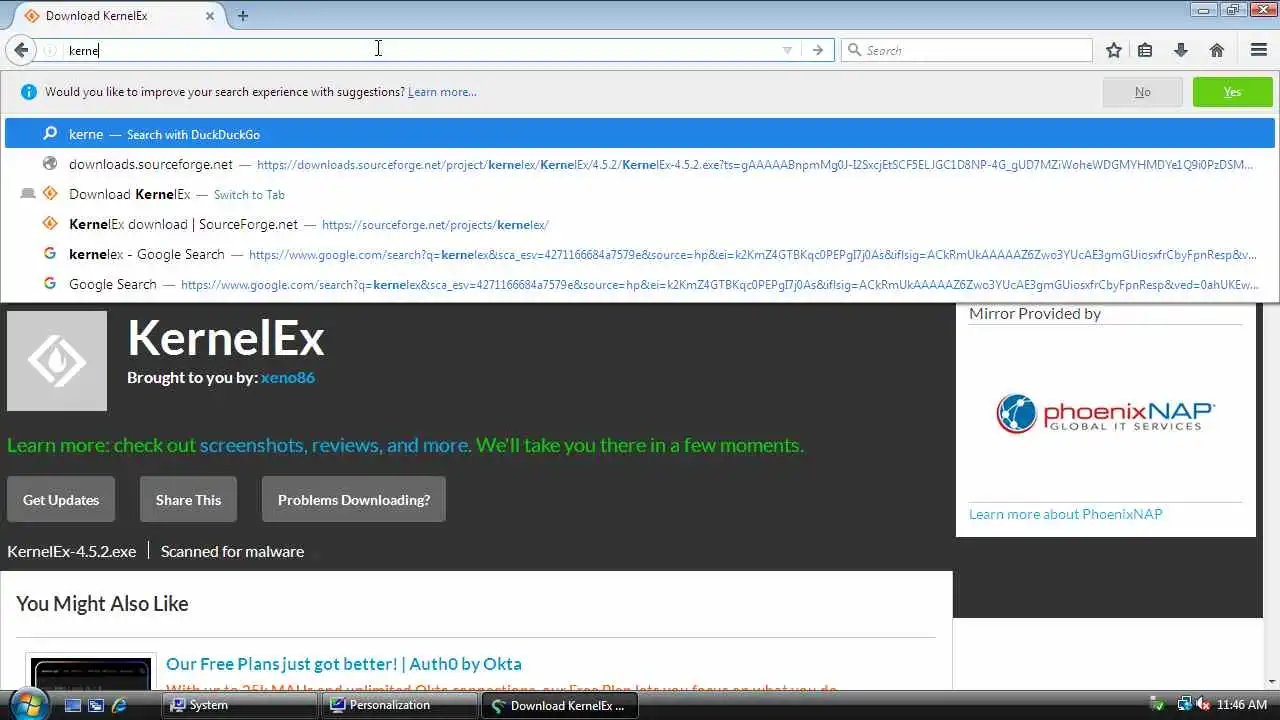Show bookmarks list icon
The image size is (1280, 720).
point(1146,50)
